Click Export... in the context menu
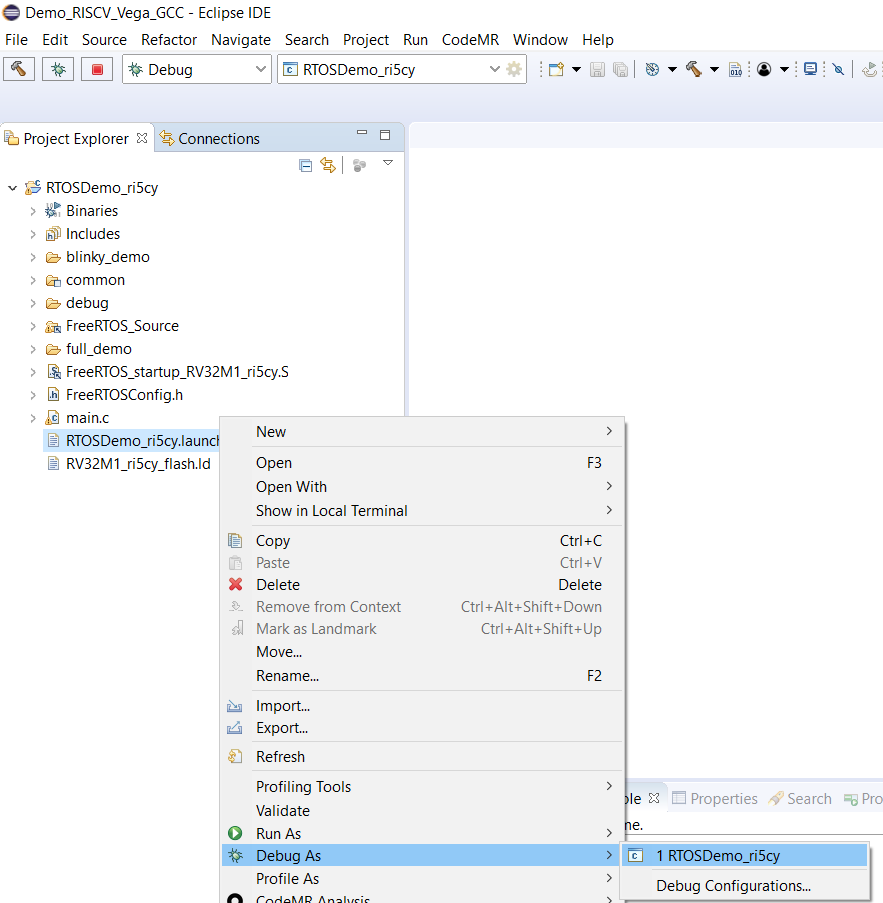This screenshot has width=883, height=903. pos(422,727)
